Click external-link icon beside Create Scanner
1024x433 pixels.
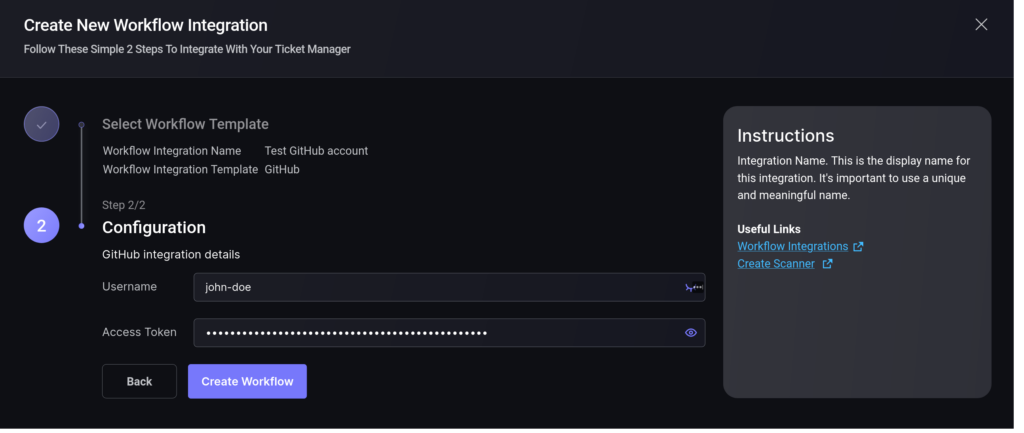click(827, 264)
